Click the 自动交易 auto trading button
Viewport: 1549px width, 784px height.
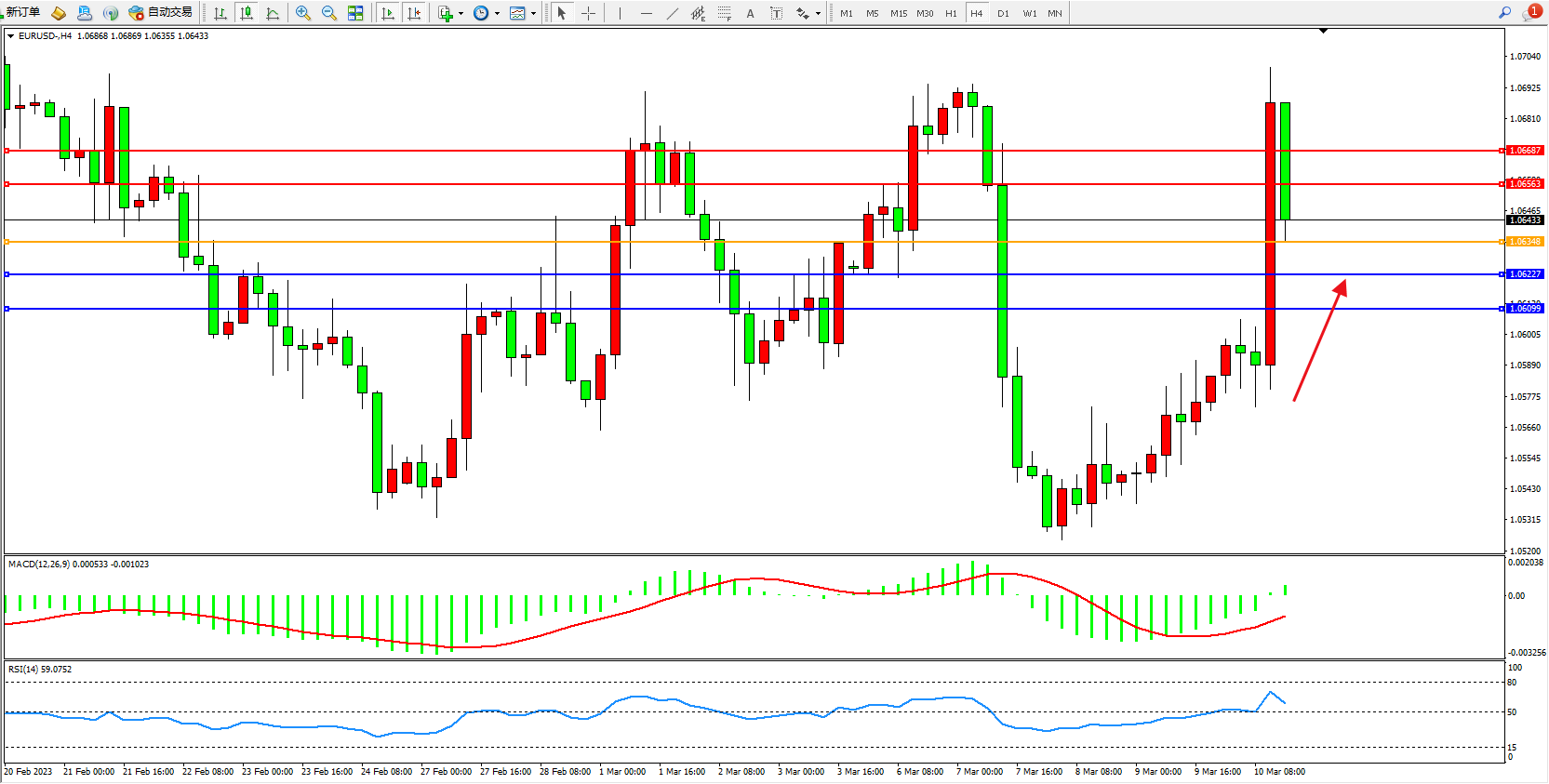pos(161,13)
